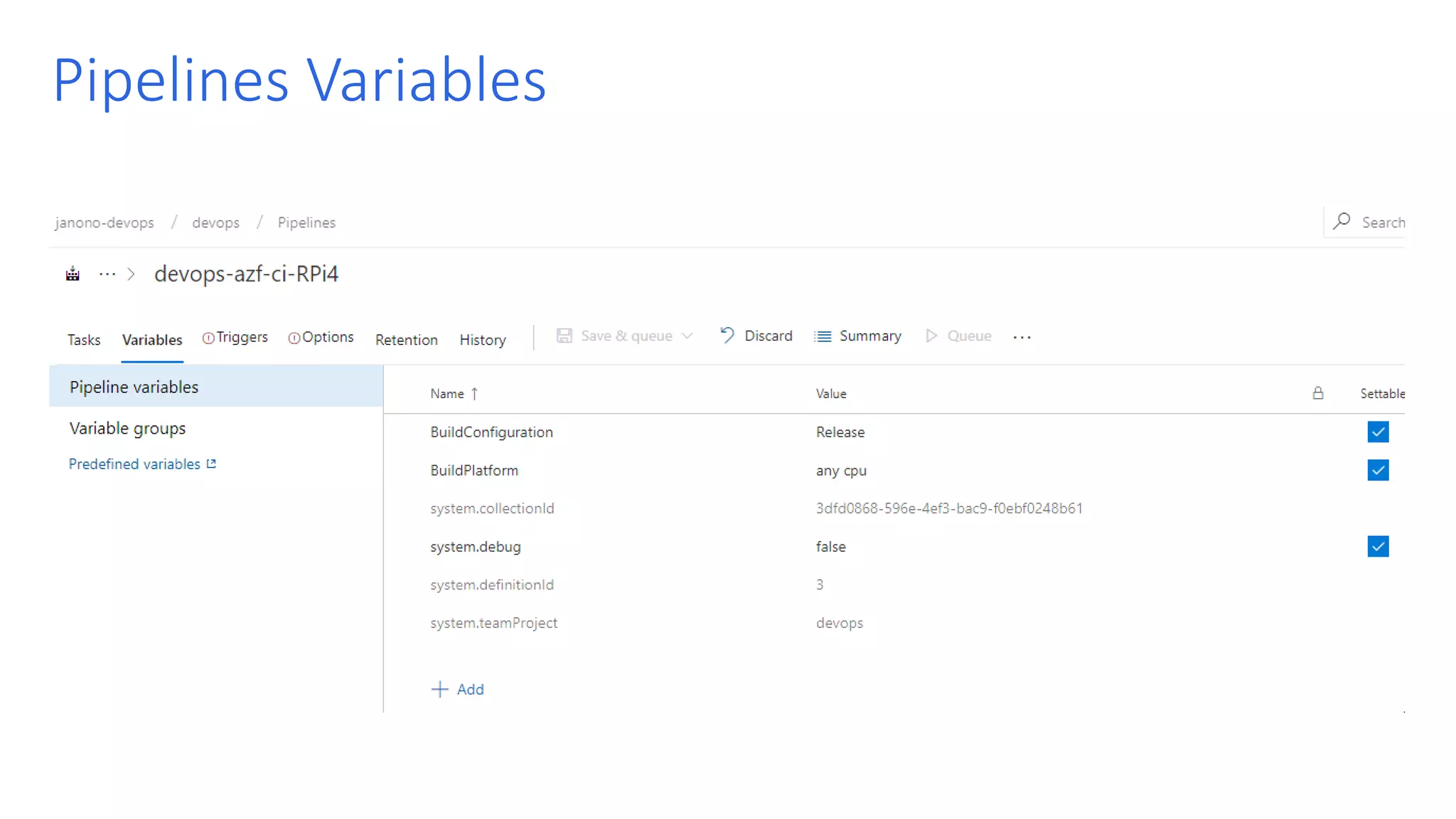Screen dimensions: 1456x819
Task: Toggle settable checkbox for system.debug
Action: point(1377,546)
